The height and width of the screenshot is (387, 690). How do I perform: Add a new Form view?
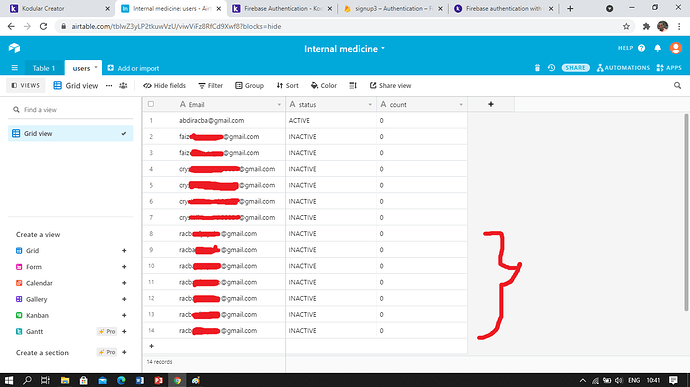point(124,267)
